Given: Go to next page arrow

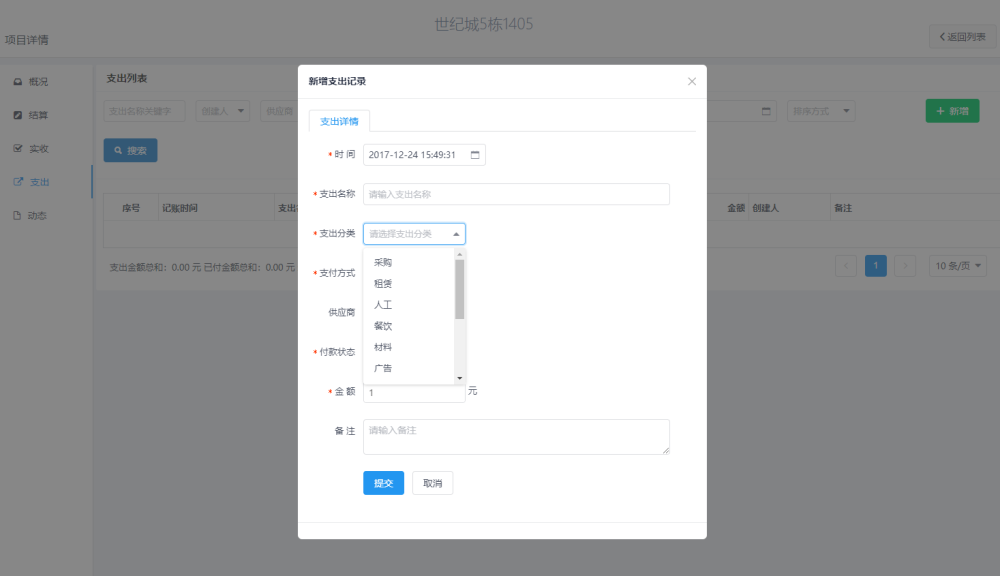Looking at the screenshot, I should pyautogui.click(x=905, y=266).
